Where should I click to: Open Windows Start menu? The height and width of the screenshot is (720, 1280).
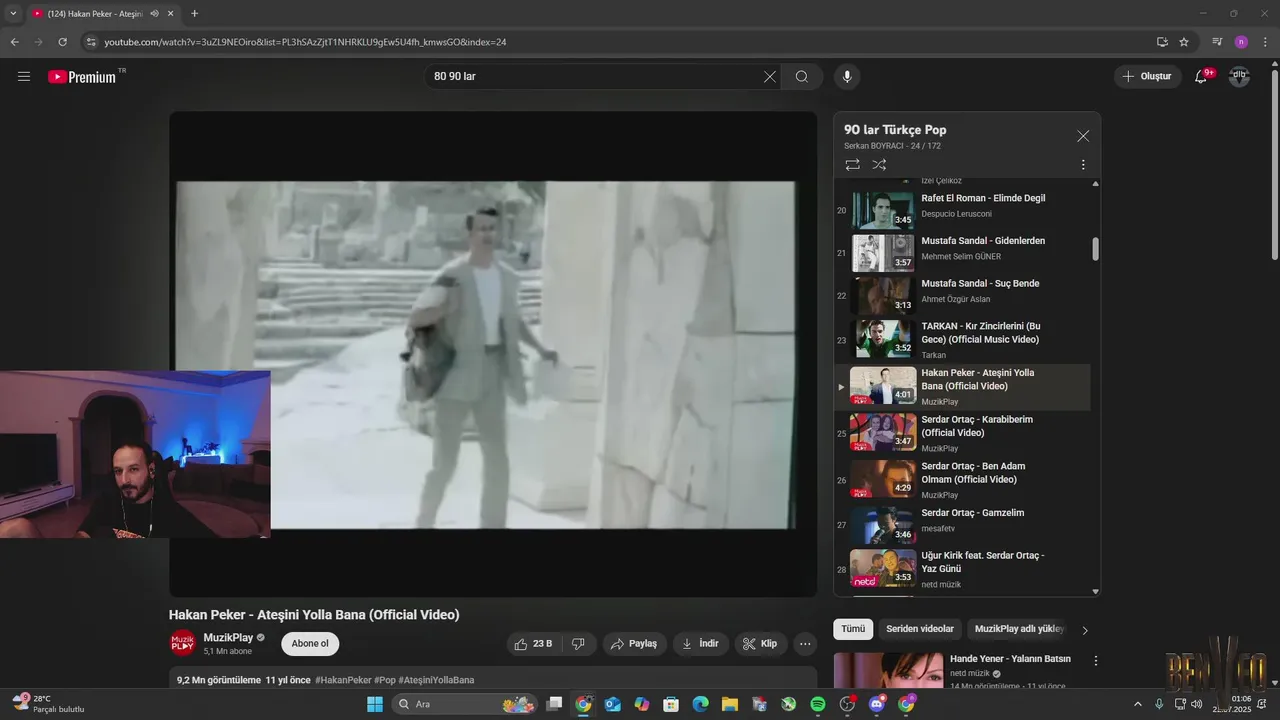click(x=375, y=704)
